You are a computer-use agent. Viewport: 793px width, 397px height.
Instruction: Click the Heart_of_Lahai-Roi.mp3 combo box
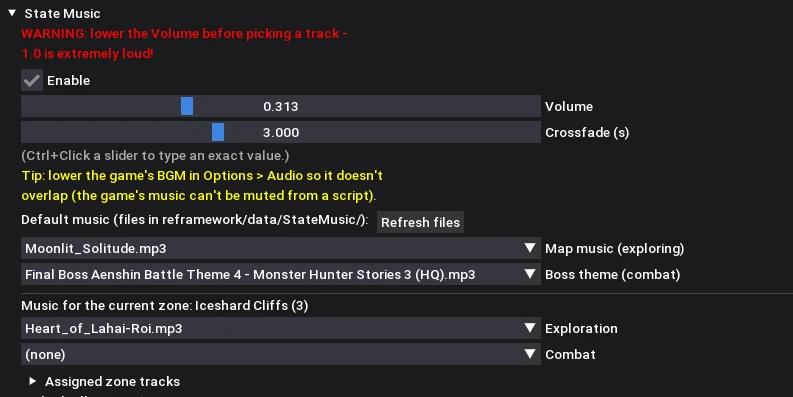(281, 328)
